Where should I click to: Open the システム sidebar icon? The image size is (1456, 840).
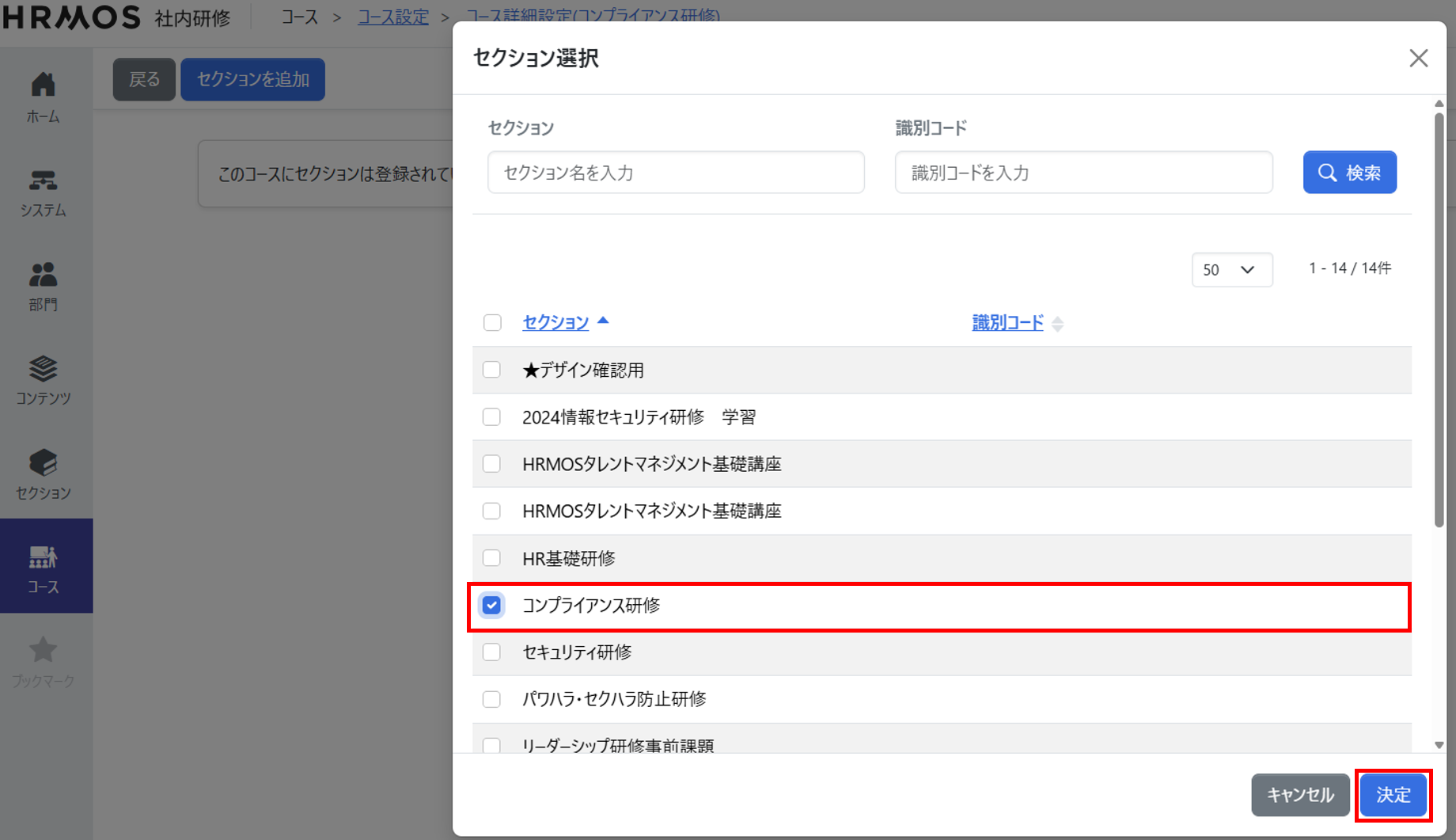pos(44,181)
